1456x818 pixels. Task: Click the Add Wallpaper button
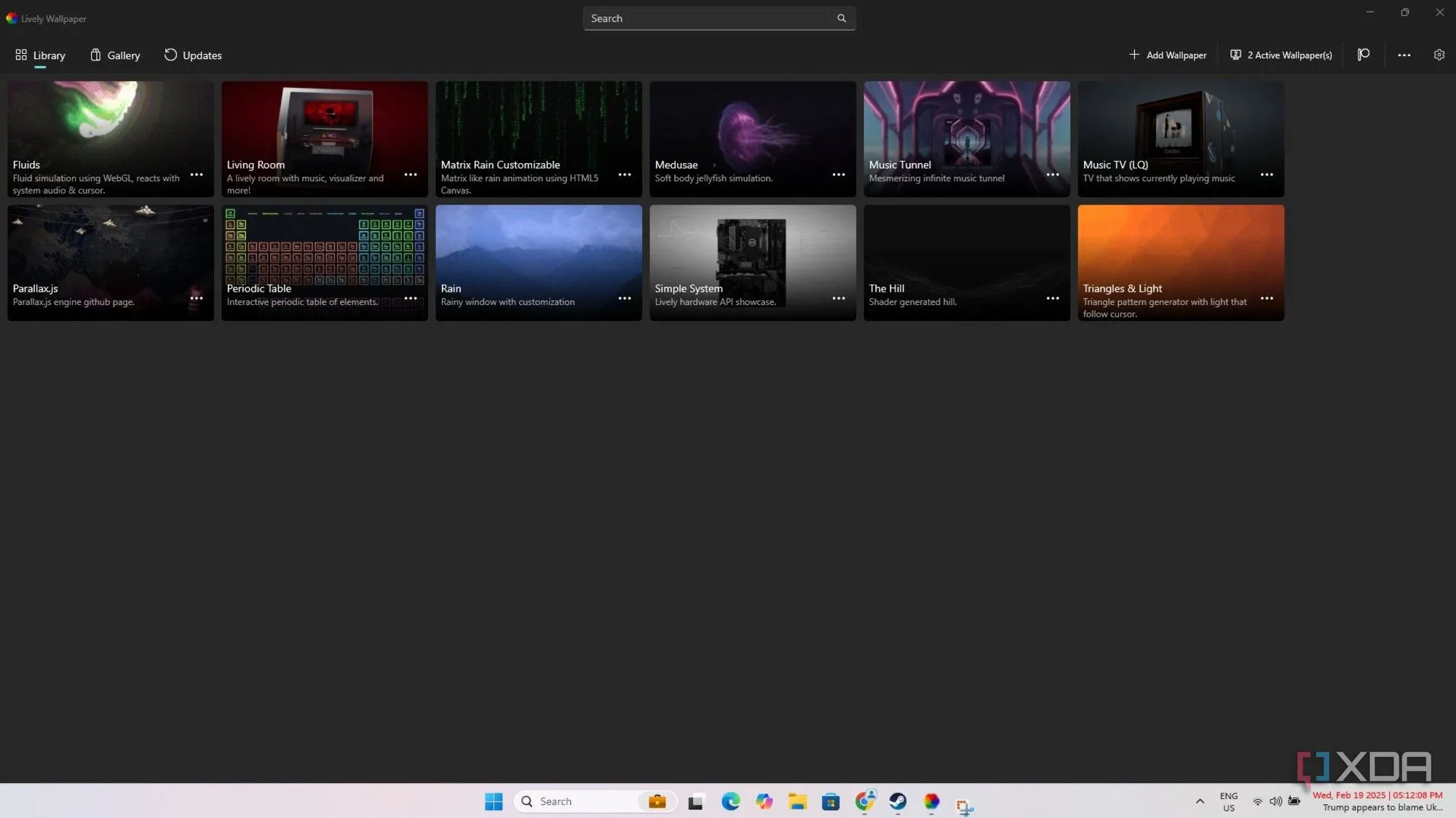click(1168, 55)
